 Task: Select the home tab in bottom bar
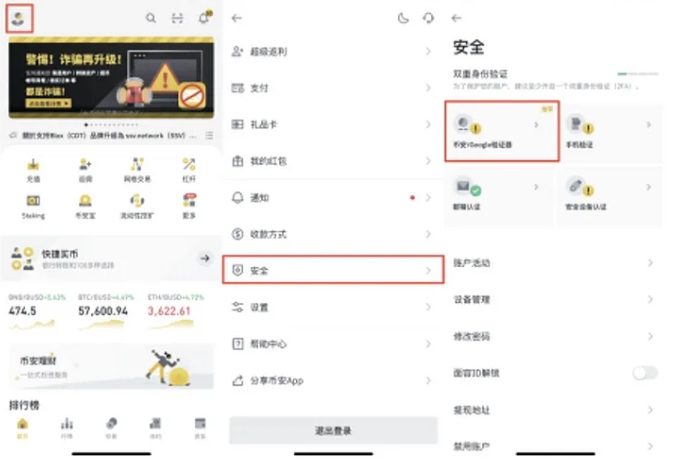(x=22, y=428)
